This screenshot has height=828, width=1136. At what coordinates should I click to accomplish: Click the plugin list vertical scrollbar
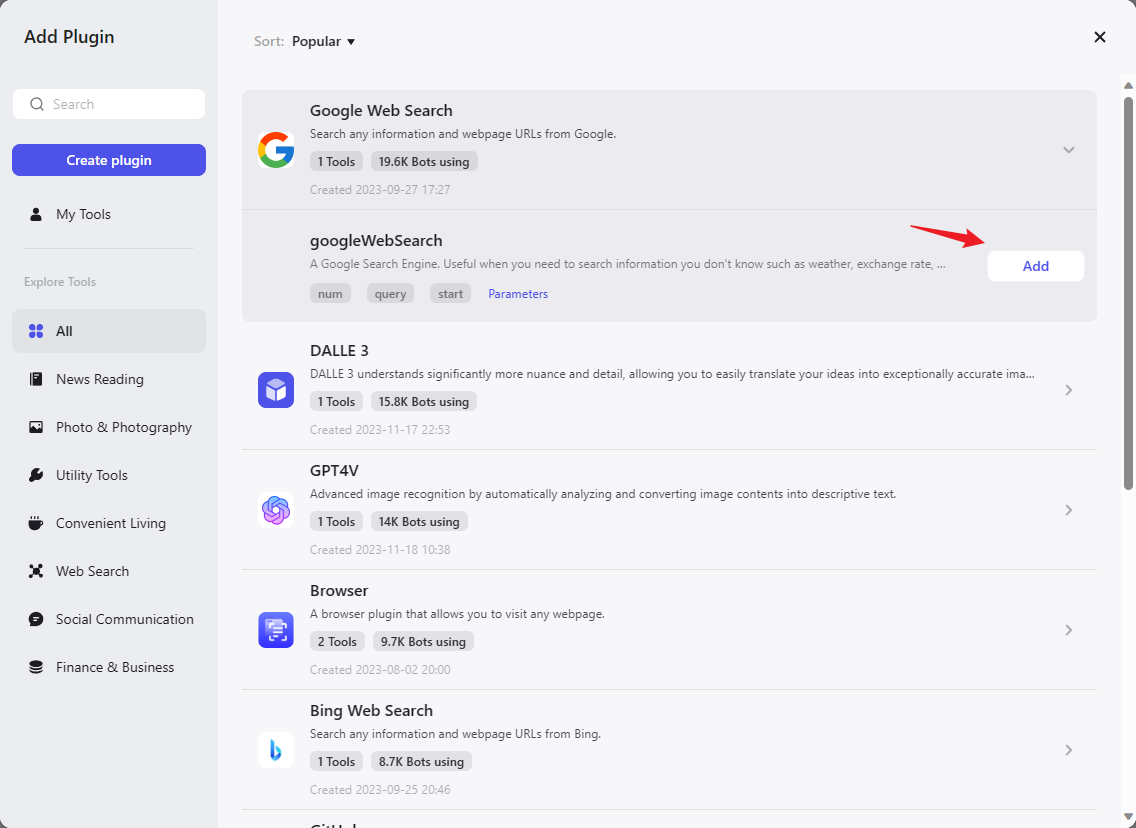pyautogui.click(x=1129, y=300)
